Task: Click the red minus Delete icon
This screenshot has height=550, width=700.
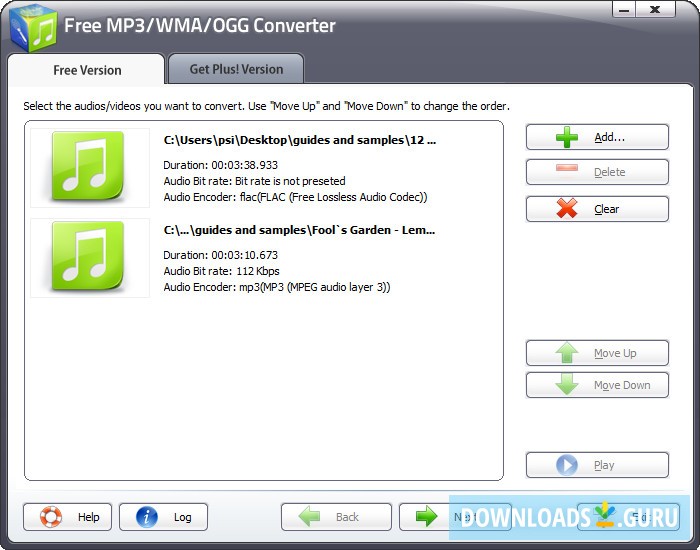Action: (x=567, y=168)
